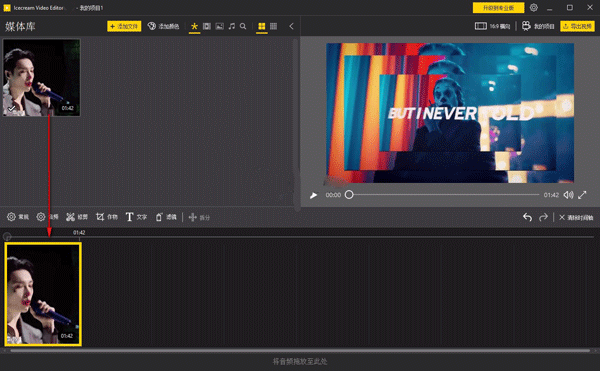The image size is (600, 371).
Task: Filter media library by audio files
Action: [232, 26]
